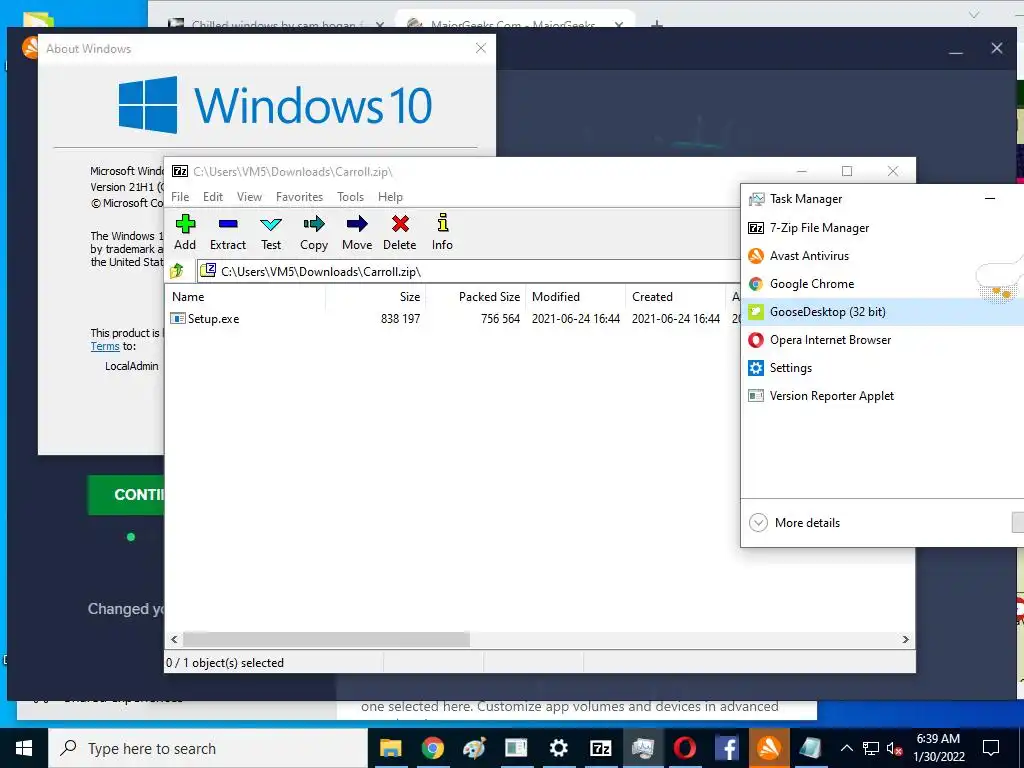Click the Add button in 7-Zip toolbar
This screenshot has width=1024, height=768.
tap(185, 232)
